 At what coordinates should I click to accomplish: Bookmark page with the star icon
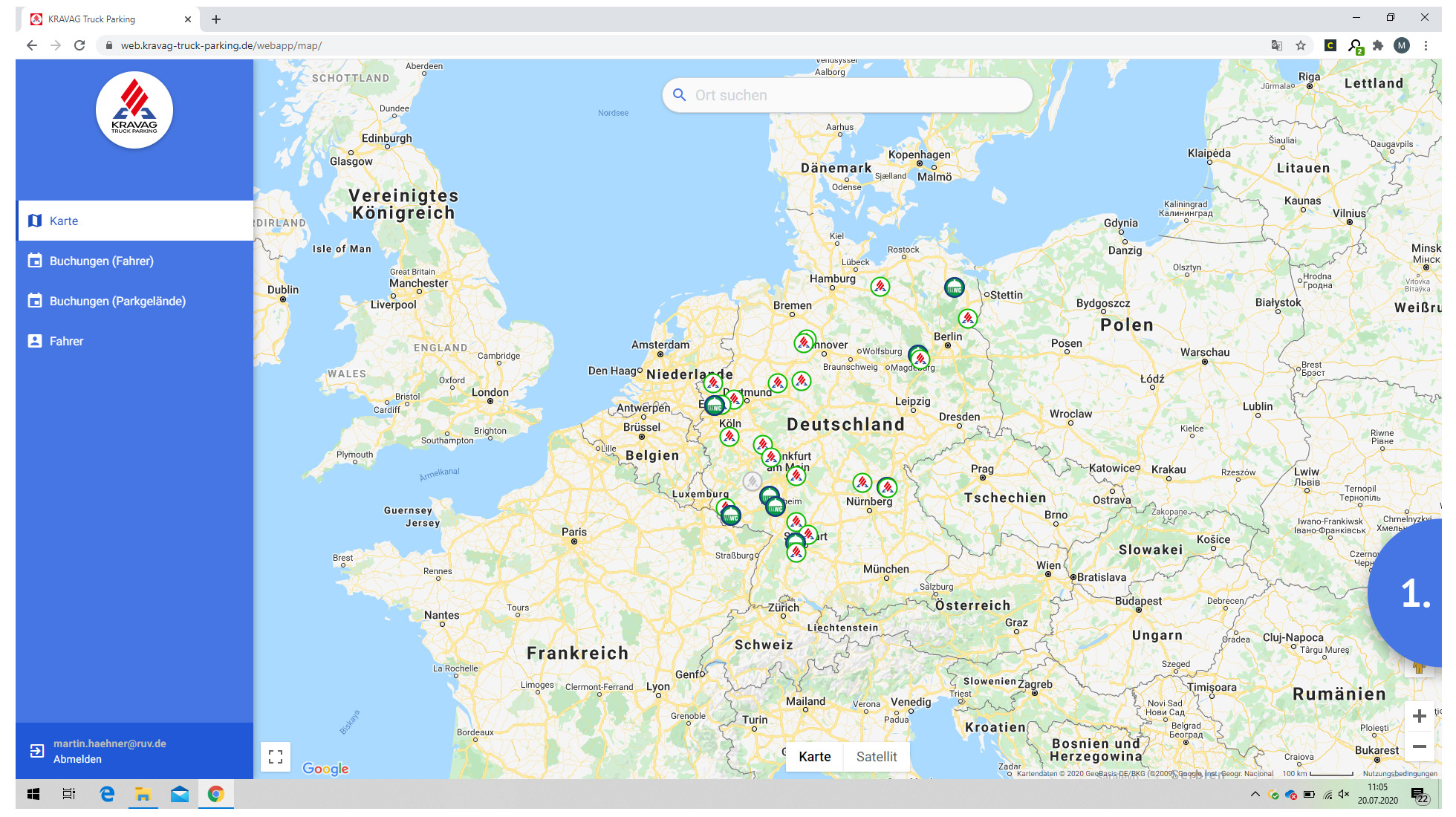[x=1301, y=45]
